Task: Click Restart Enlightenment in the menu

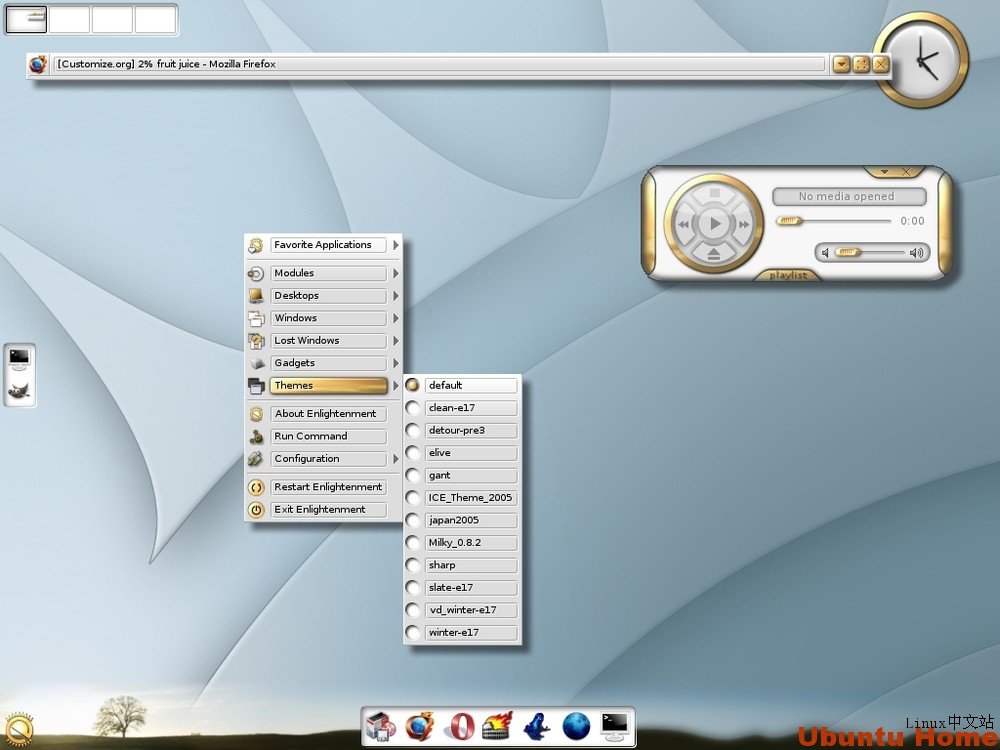Action: click(x=329, y=487)
